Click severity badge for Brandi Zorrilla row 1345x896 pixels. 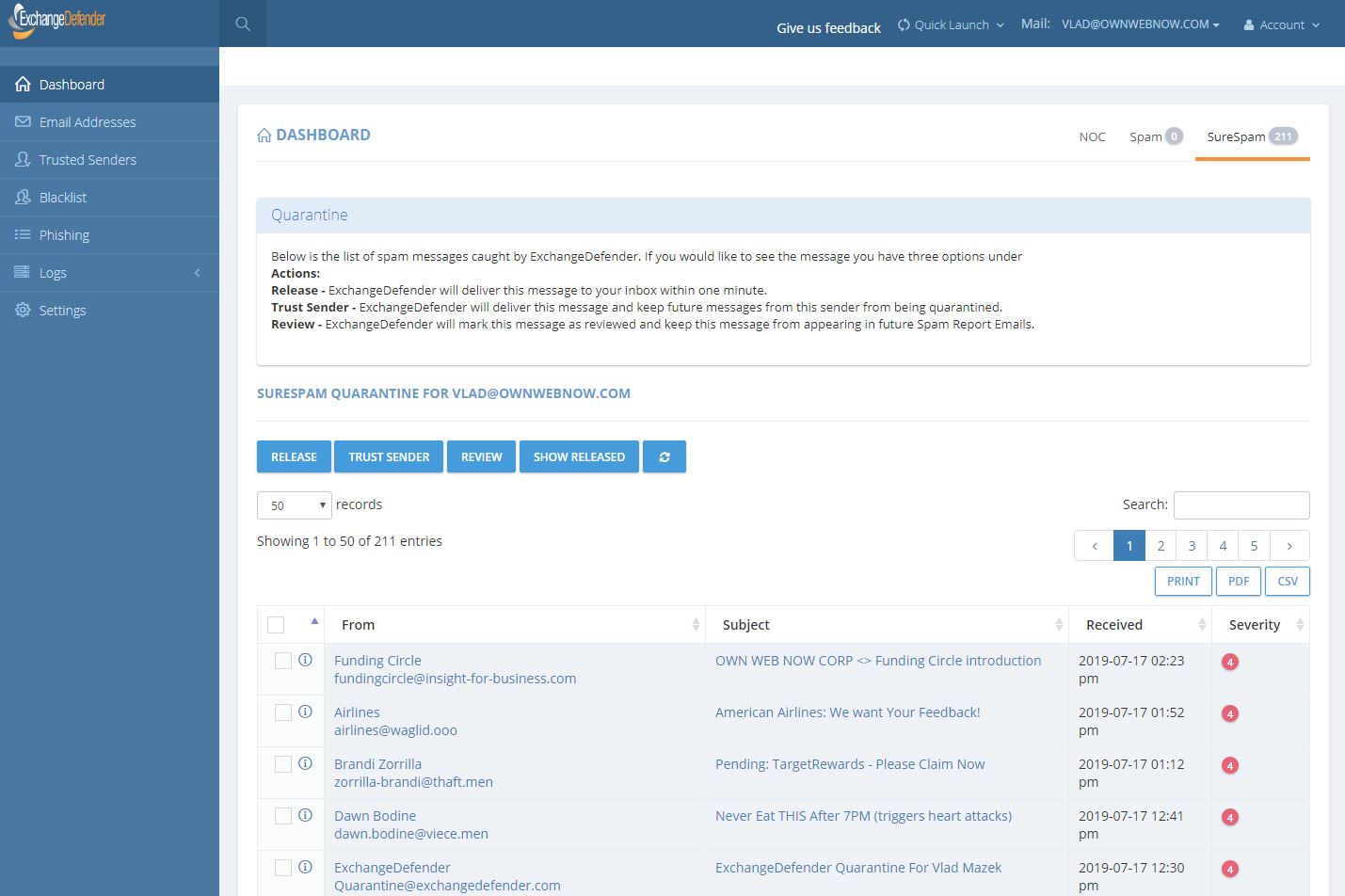tap(1229, 765)
